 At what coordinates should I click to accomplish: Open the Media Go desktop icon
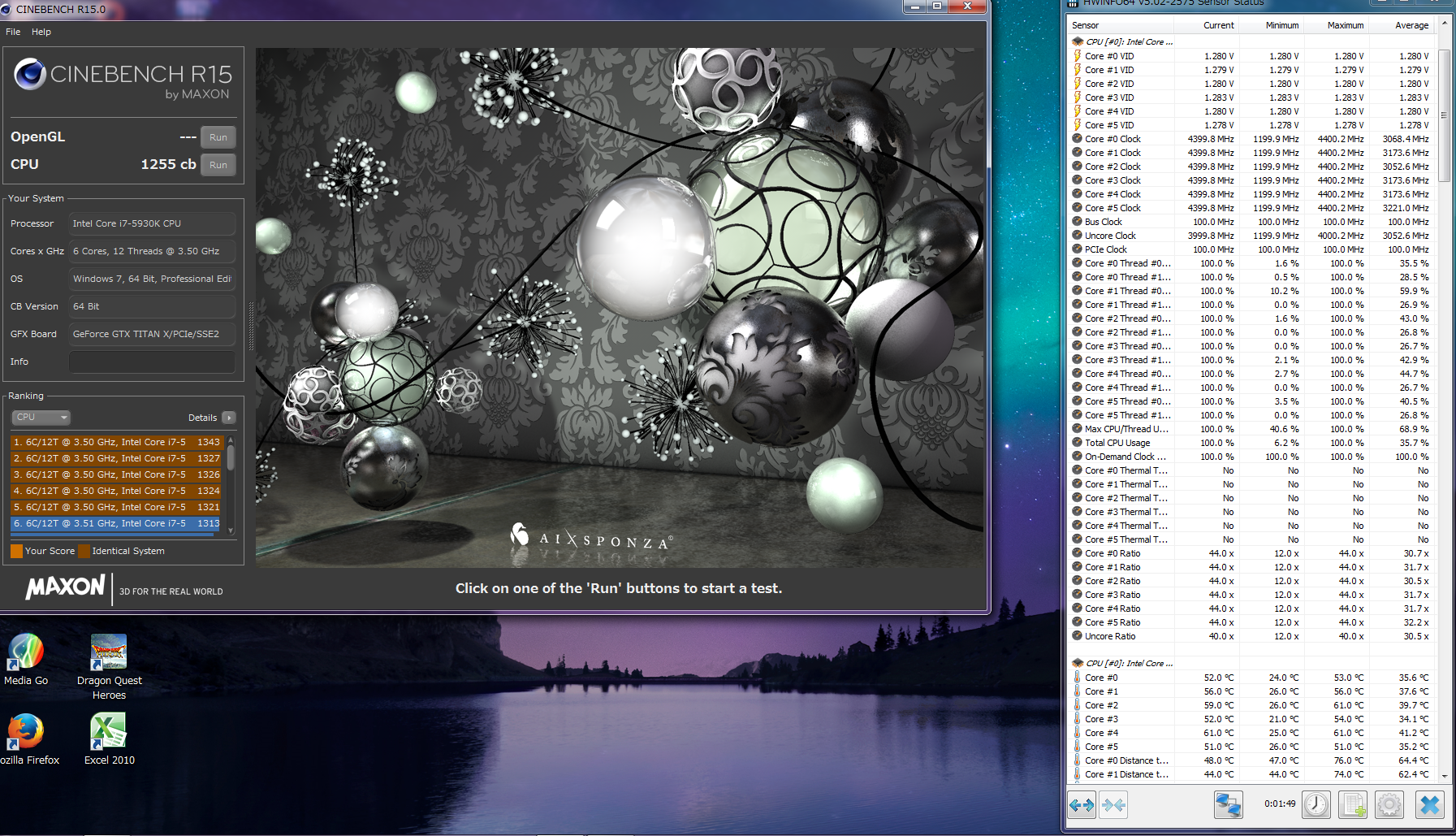(x=25, y=660)
